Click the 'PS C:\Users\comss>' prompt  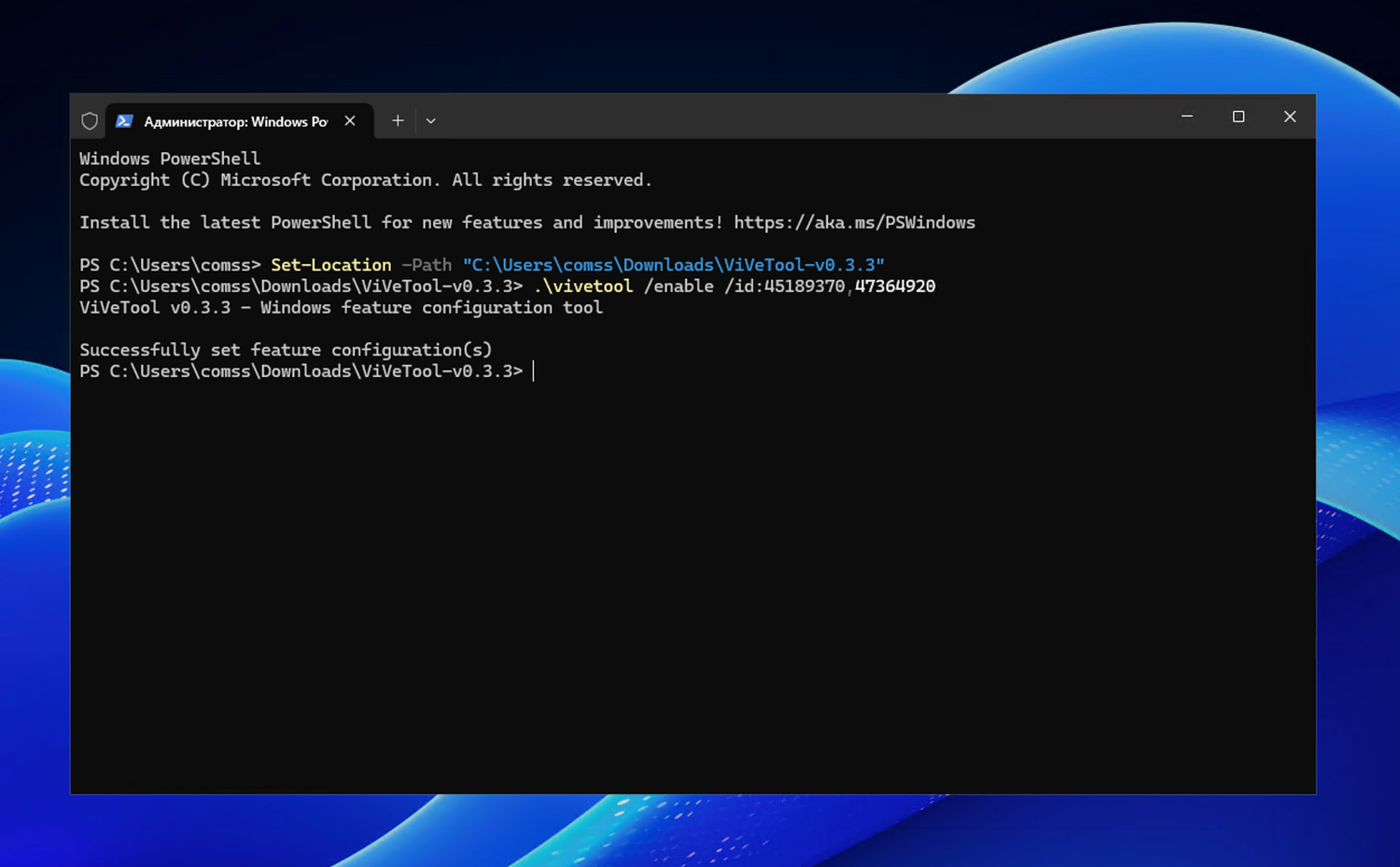pyautogui.click(x=170, y=265)
